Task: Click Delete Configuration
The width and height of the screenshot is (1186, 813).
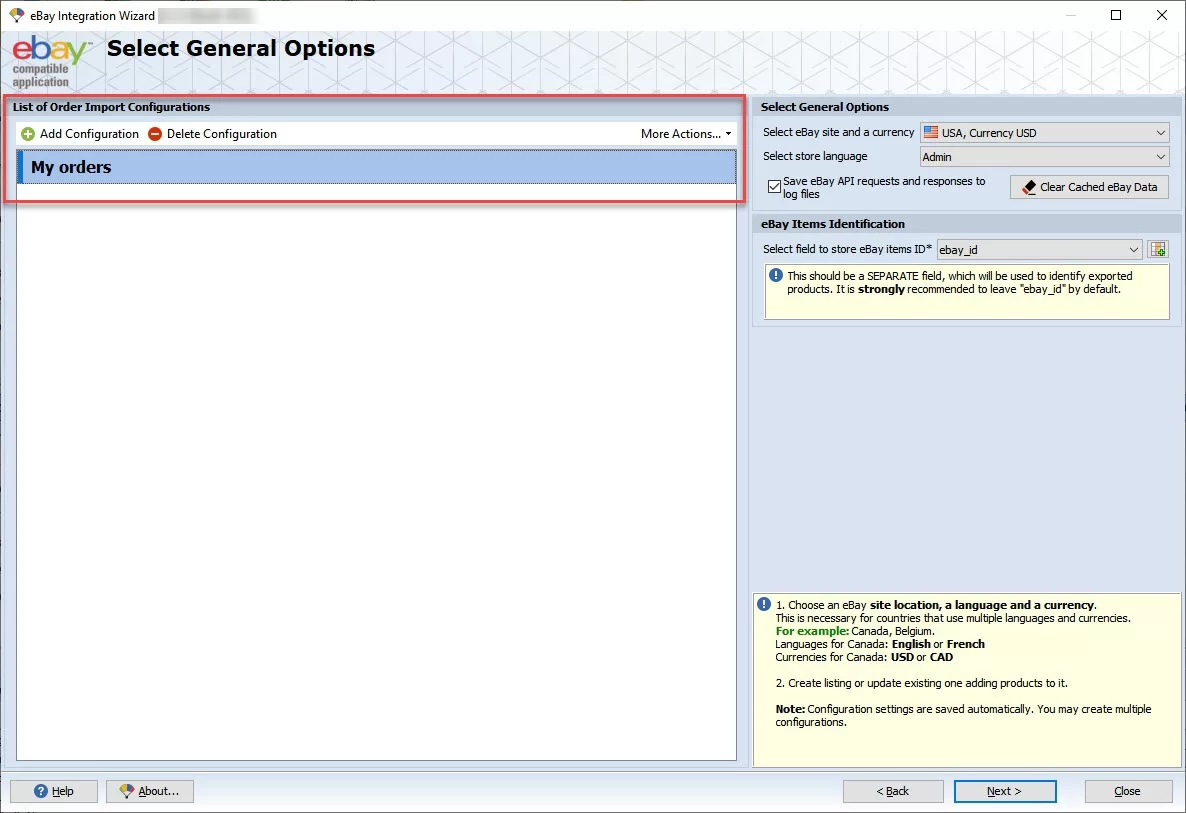Action: coord(213,134)
